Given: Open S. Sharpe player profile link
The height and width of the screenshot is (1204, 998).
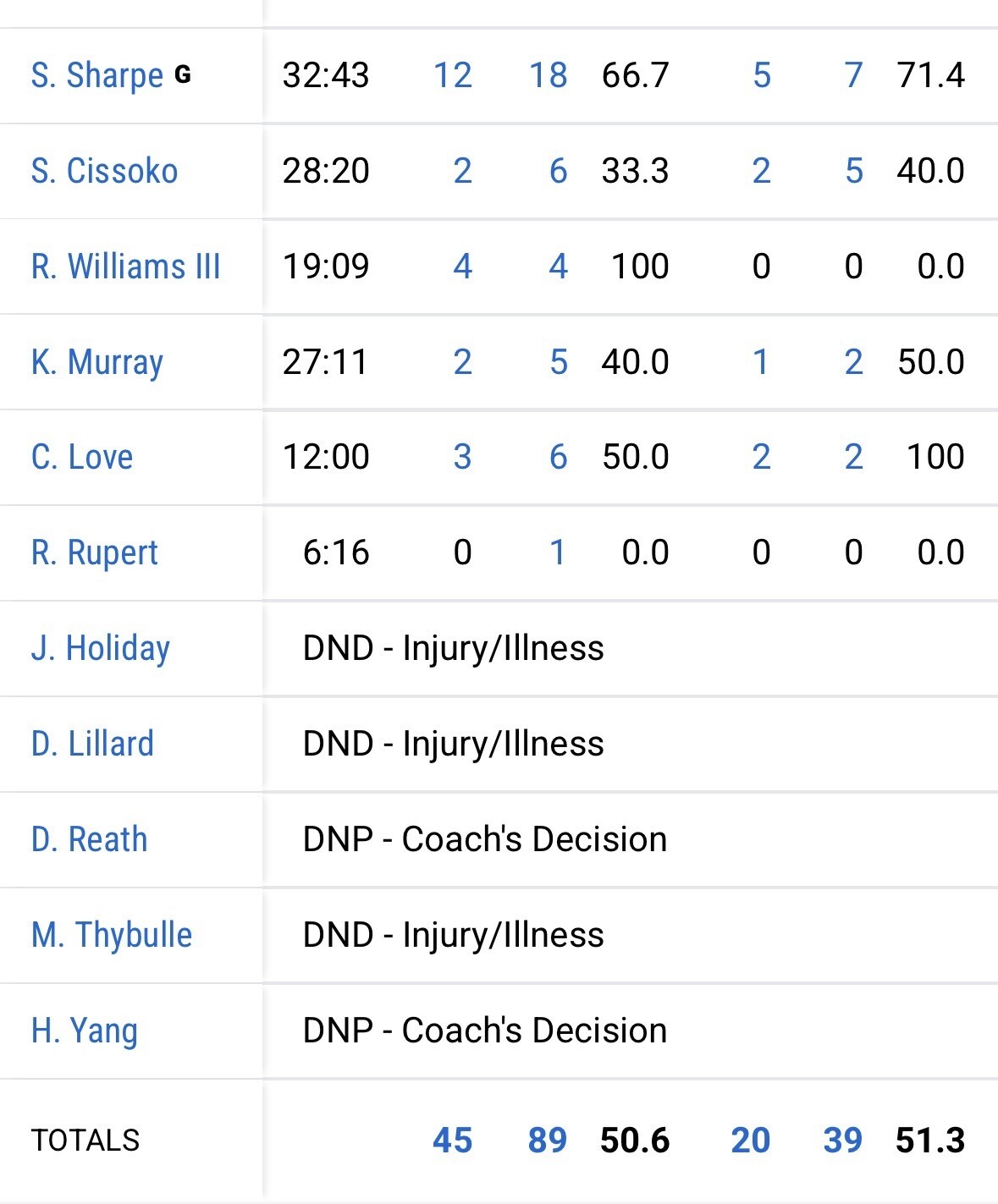Looking at the screenshot, I should point(96,76).
